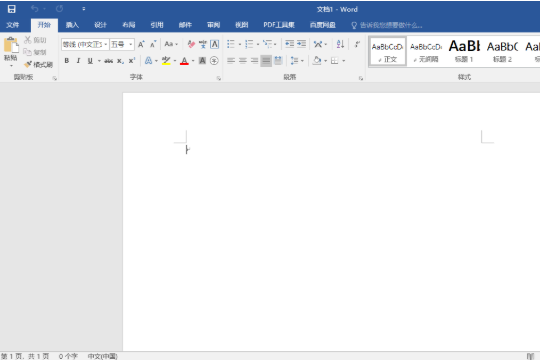Image resolution: width=540 pixels, height=360 pixels.
Task: Toggle Bold formatting
Action: click(67, 61)
